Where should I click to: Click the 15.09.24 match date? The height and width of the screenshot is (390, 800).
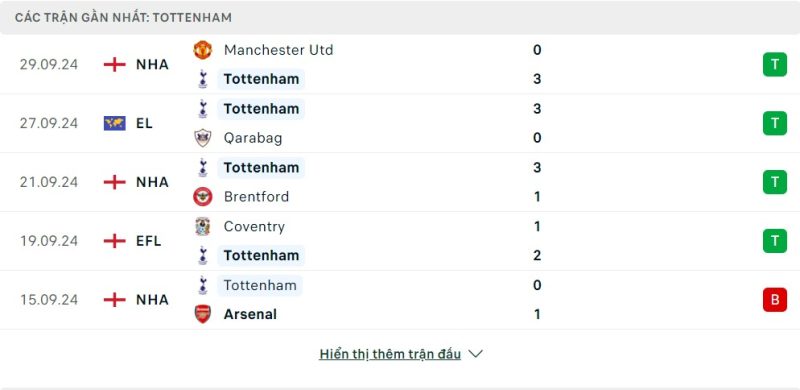point(49,300)
